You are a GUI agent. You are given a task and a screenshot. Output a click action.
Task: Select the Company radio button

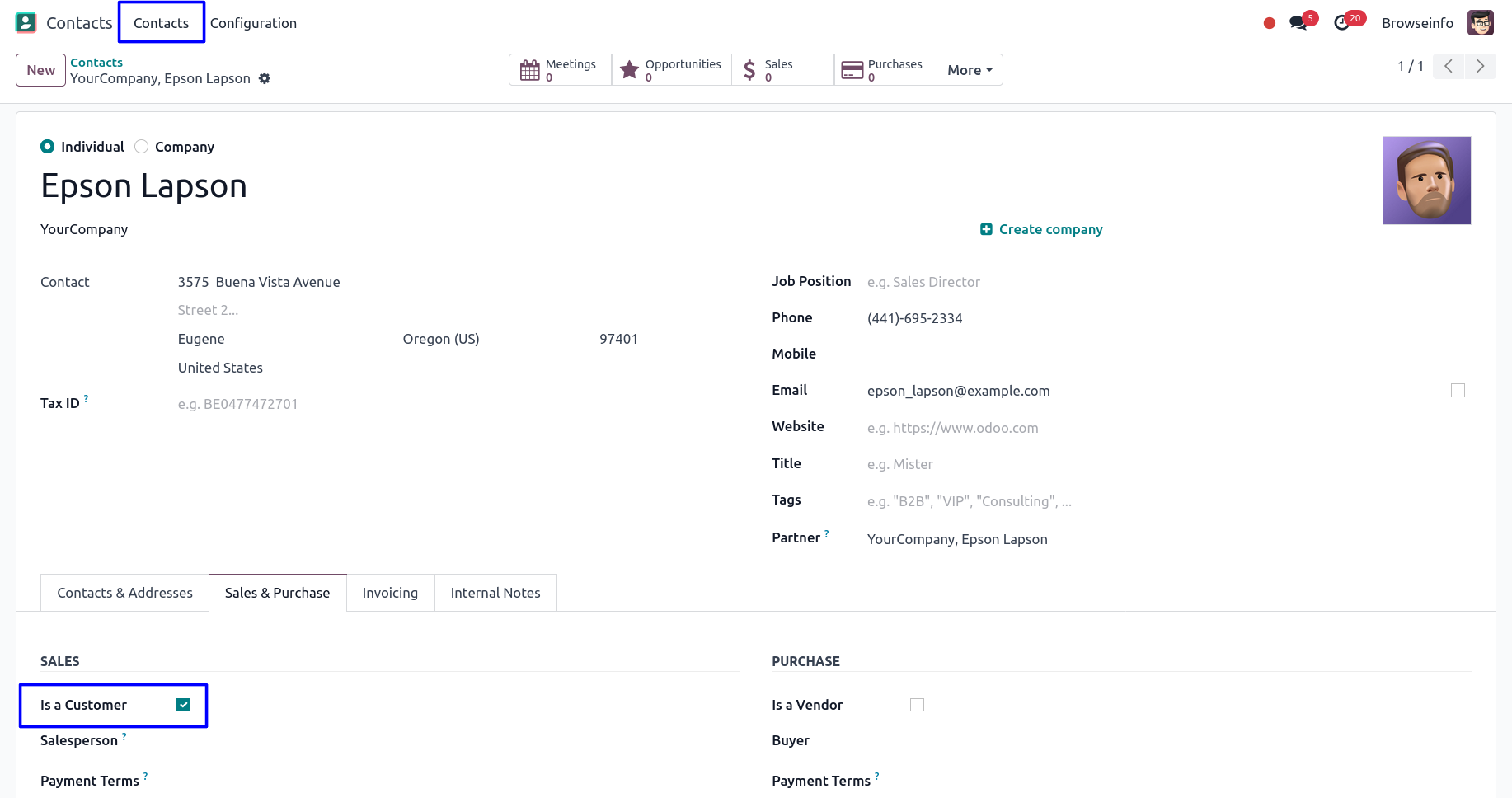[142, 147]
